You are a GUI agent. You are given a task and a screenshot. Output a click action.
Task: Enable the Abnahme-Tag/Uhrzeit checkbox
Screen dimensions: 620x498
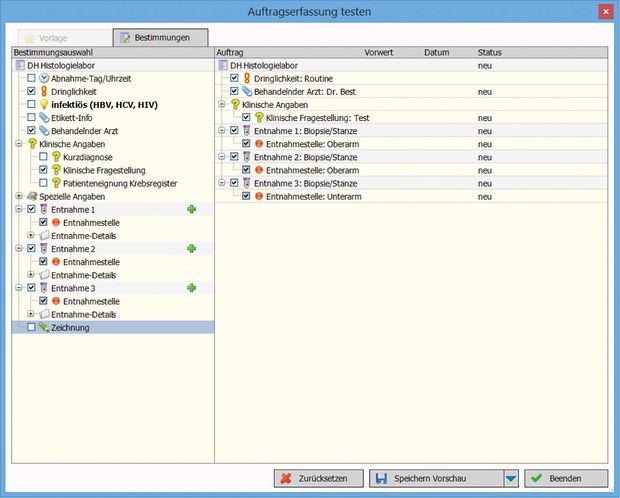(x=31, y=78)
